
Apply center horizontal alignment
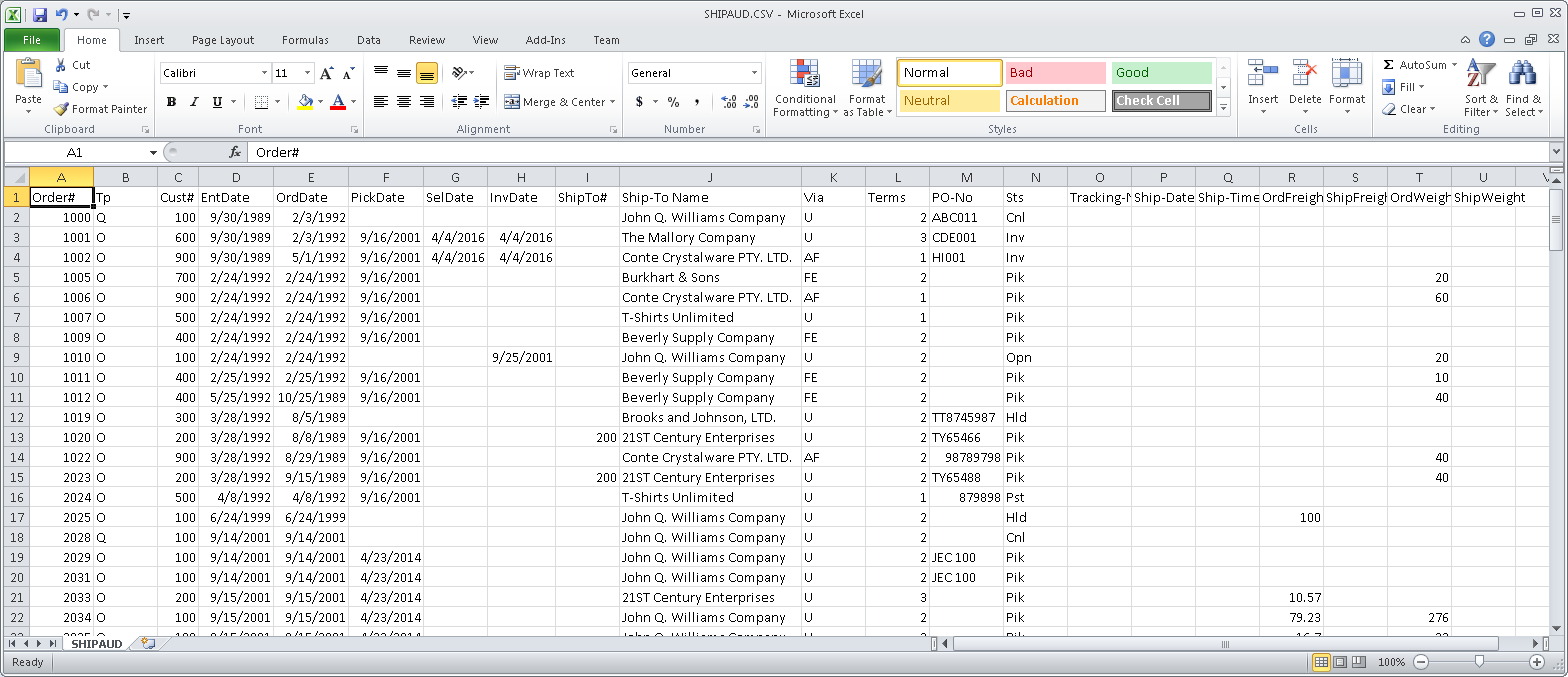click(x=404, y=102)
